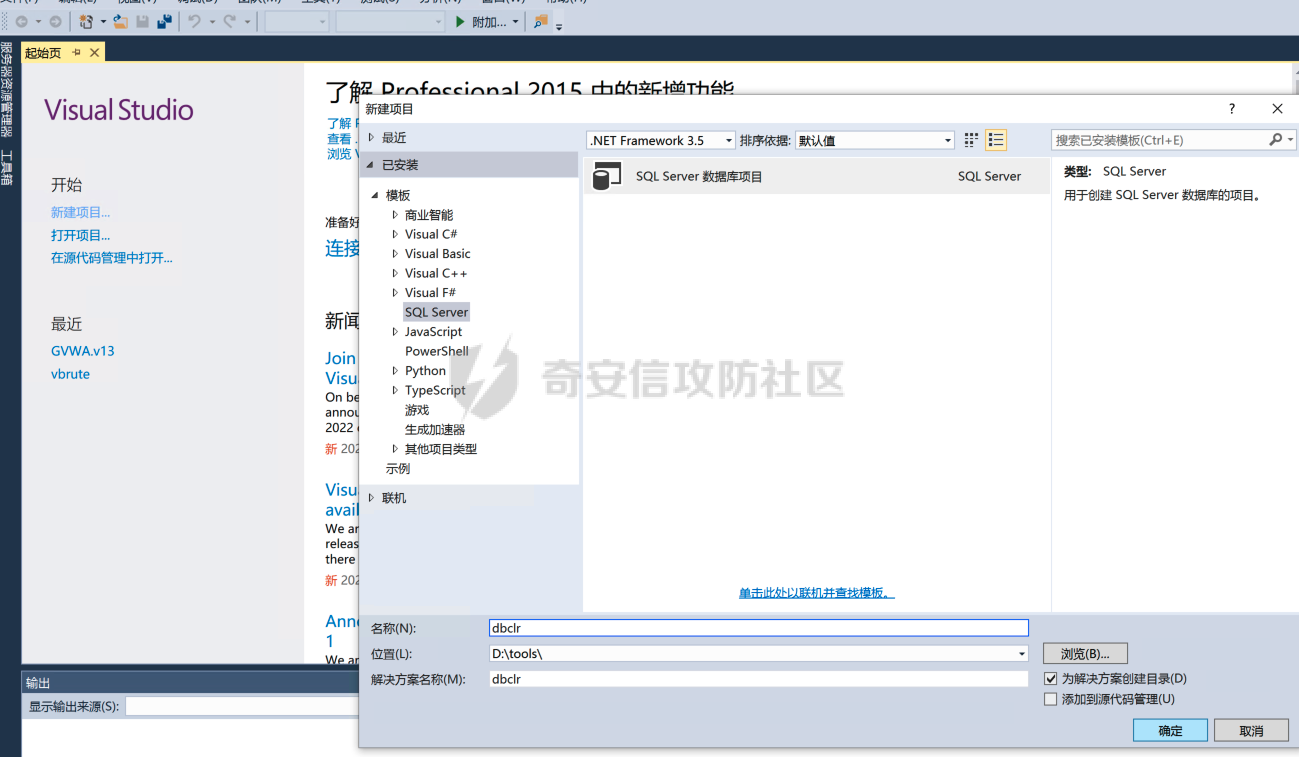Click the 单击此处以联机并查找模板 link
1299x757 pixels.
(x=816, y=593)
